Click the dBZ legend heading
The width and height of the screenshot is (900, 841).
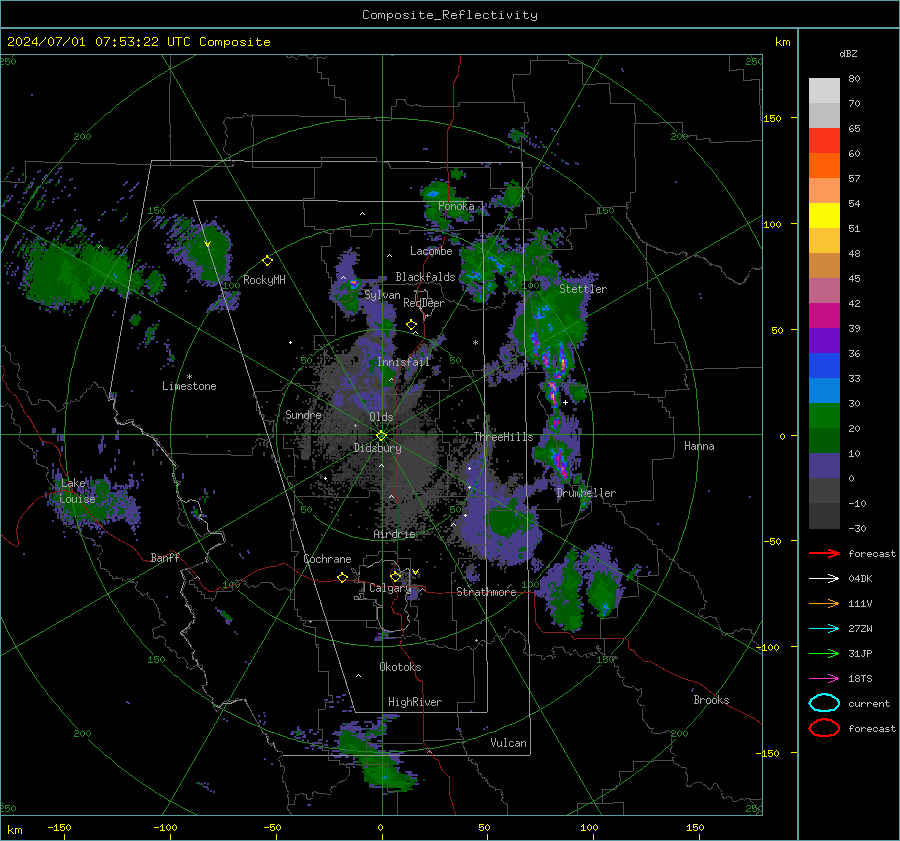(x=848, y=53)
